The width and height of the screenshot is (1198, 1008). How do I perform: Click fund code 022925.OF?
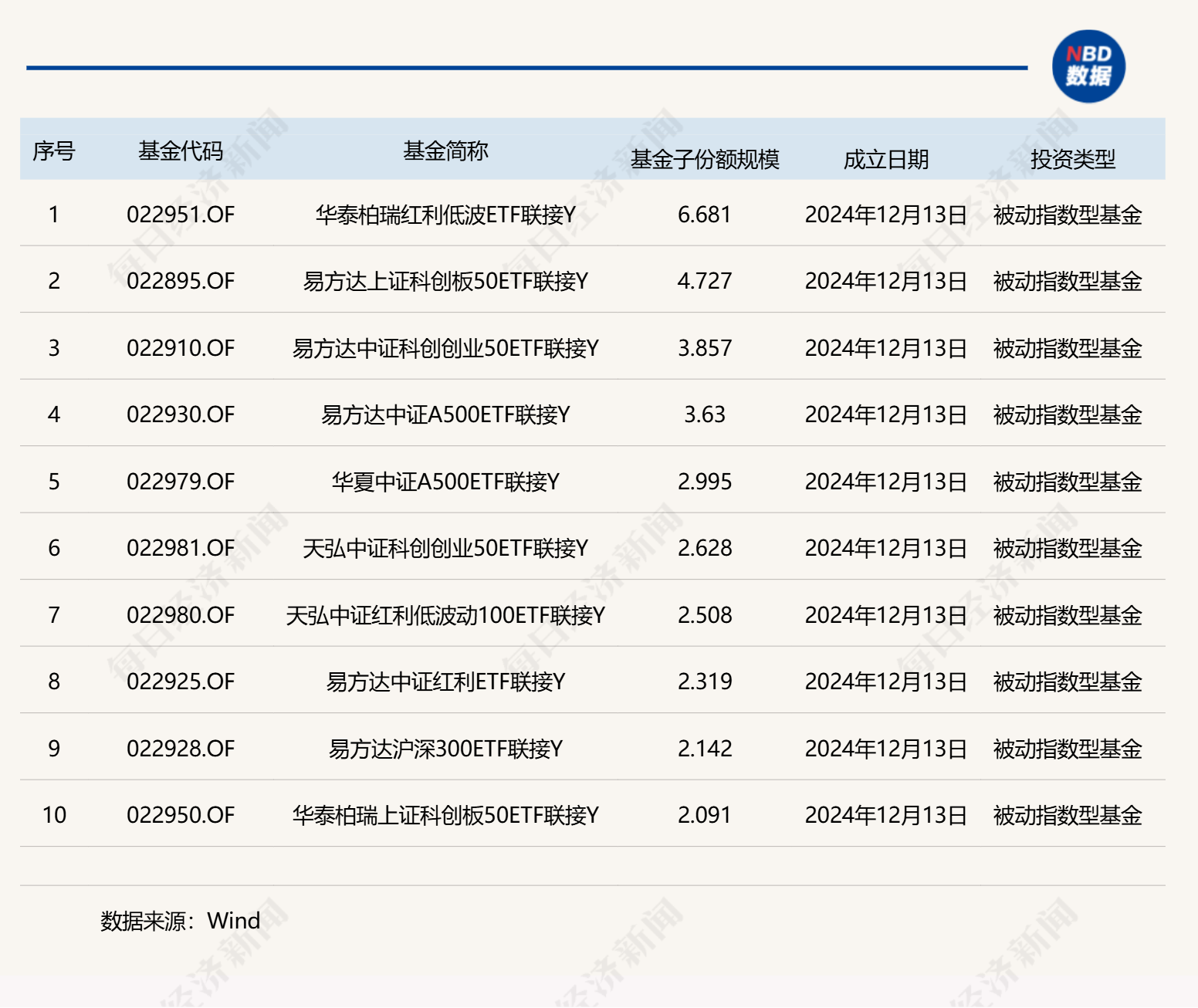pos(181,682)
